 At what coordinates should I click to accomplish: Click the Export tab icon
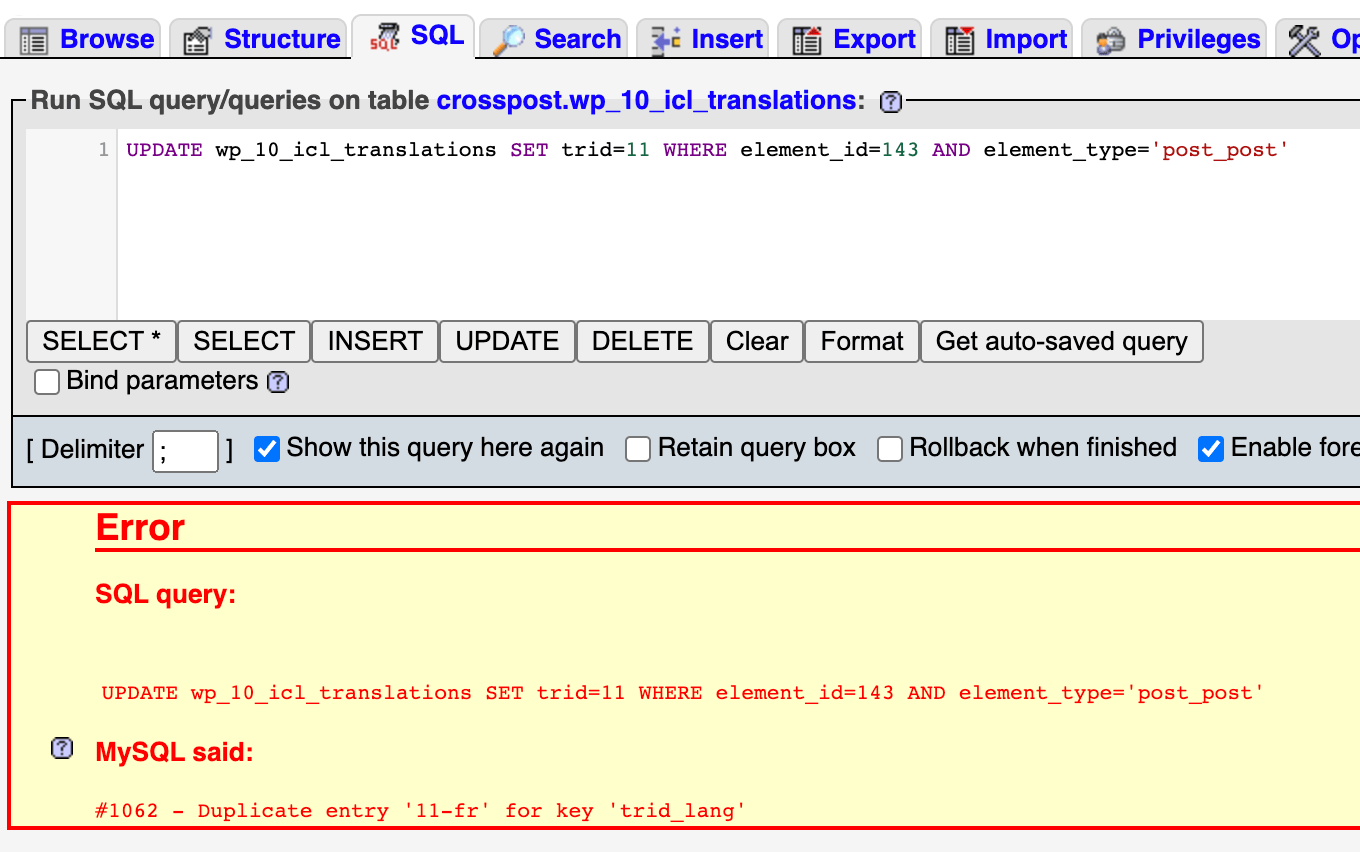pyautogui.click(x=807, y=40)
